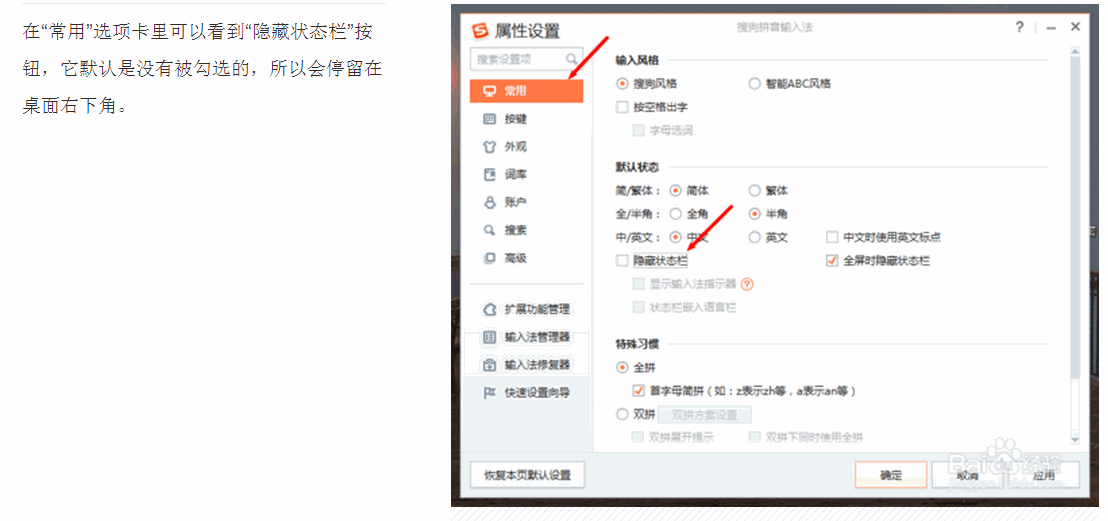The image size is (1108, 521).
Task: Confirm with the 确定 button
Action: coord(891,475)
